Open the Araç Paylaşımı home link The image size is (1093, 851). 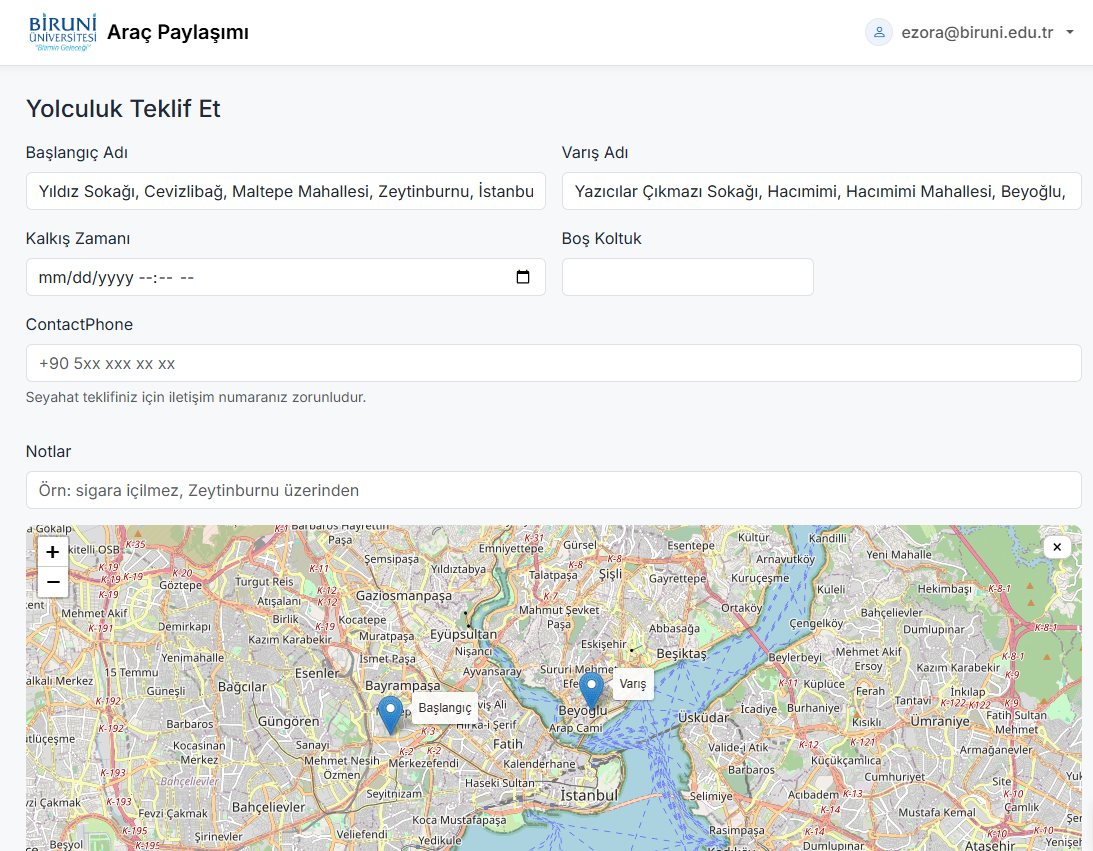pyautogui.click(x=178, y=32)
